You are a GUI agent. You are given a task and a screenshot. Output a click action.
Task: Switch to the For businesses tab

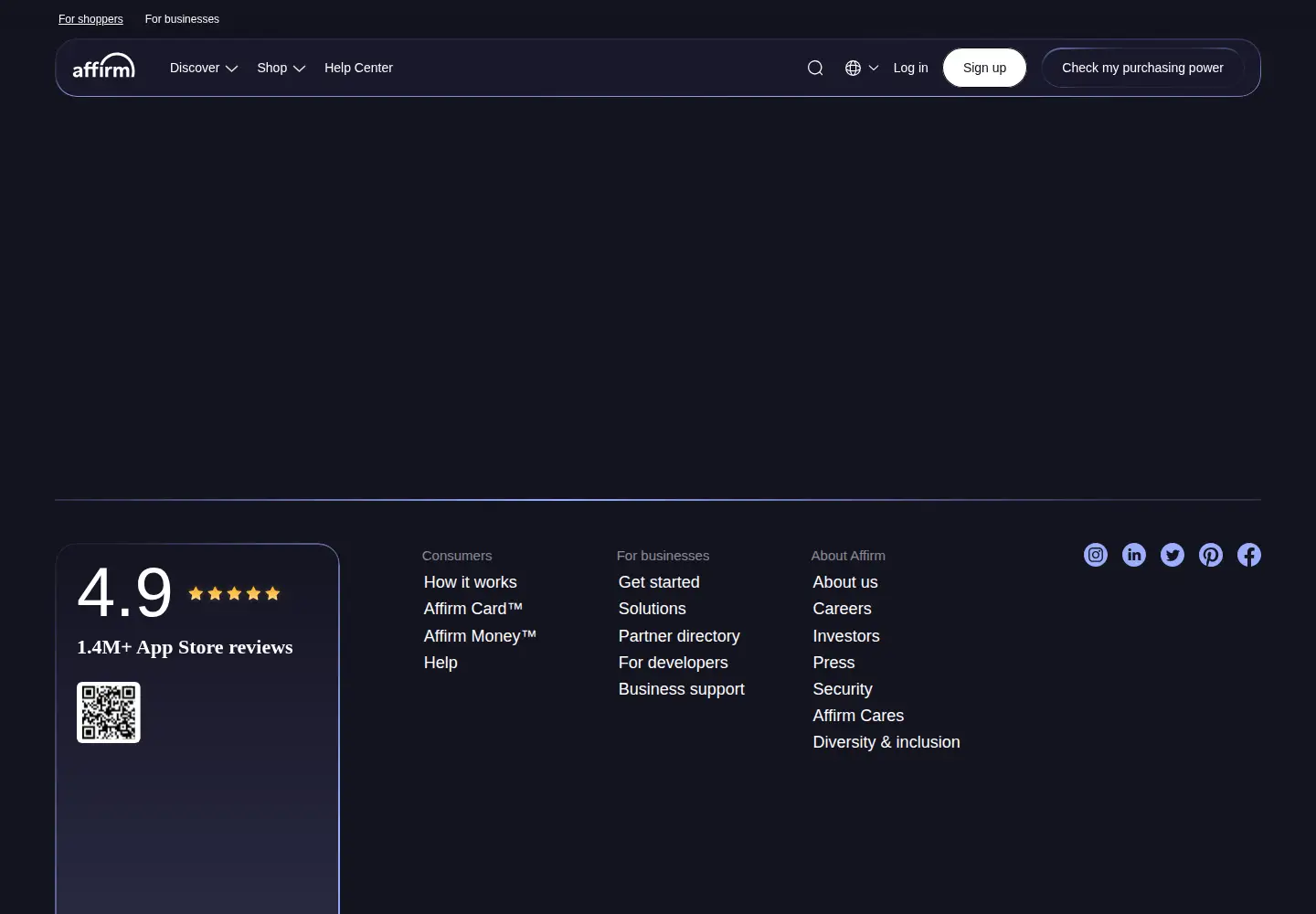pos(182,19)
